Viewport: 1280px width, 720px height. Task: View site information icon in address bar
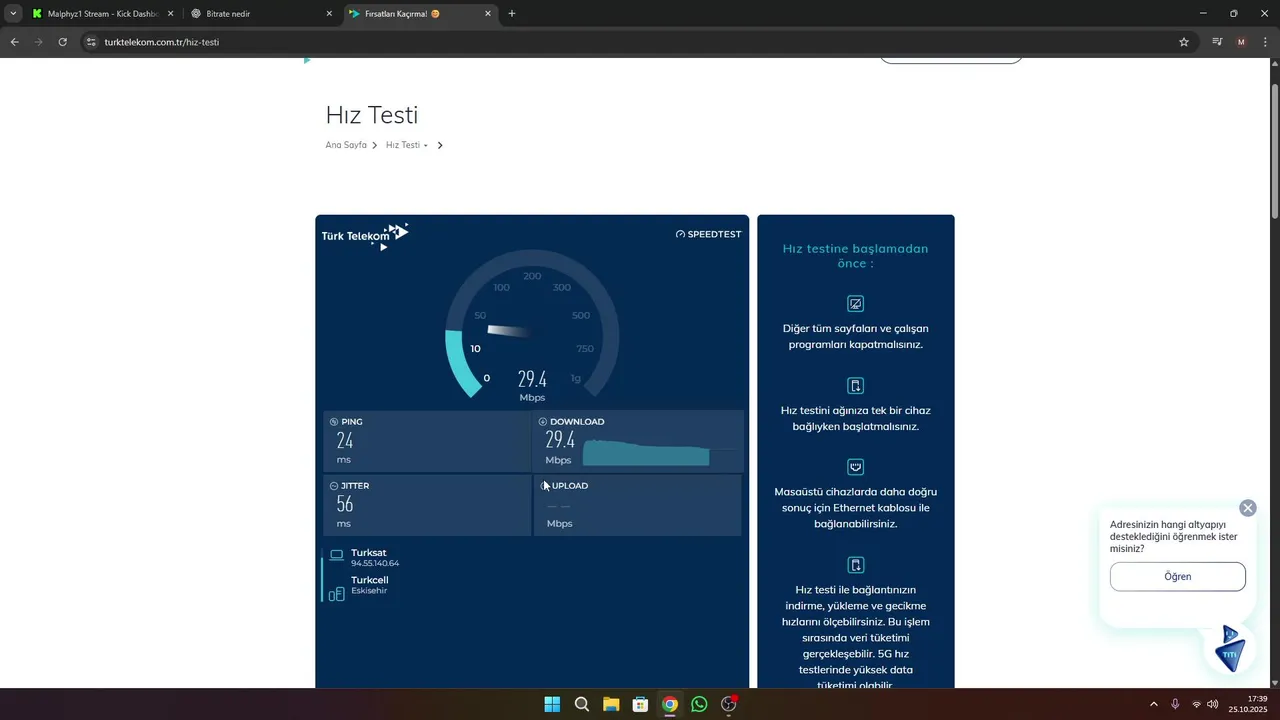pyautogui.click(x=90, y=42)
